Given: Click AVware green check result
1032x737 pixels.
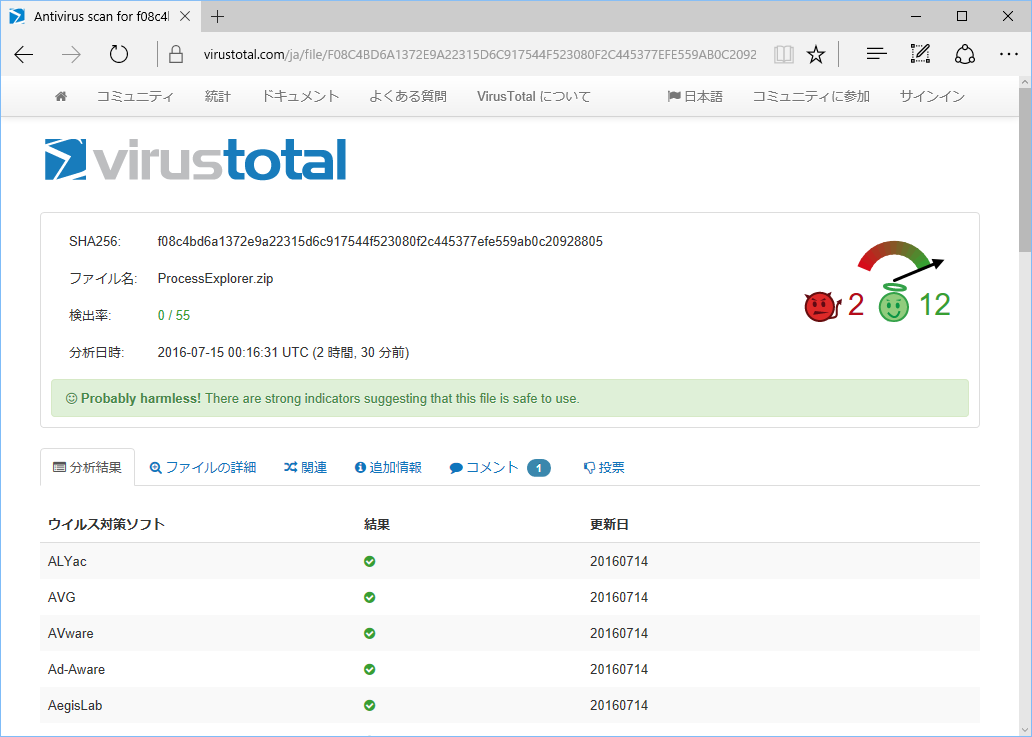Looking at the screenshot, I should 370,633.
